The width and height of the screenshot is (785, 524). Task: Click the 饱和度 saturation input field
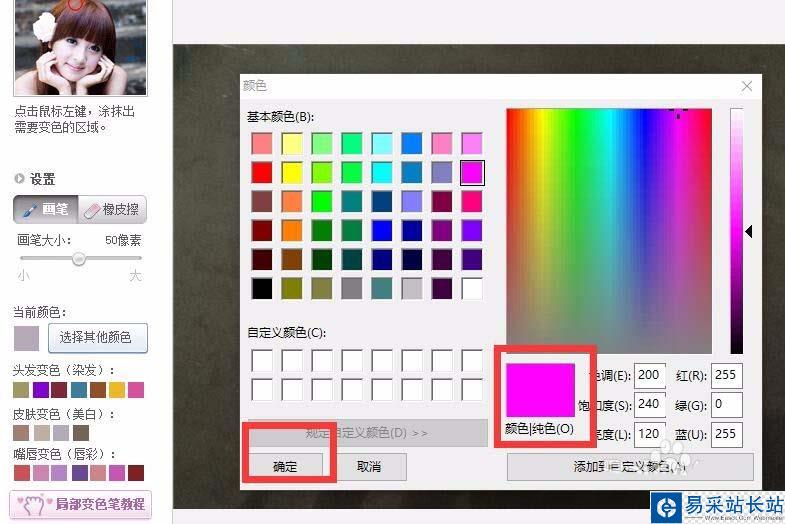(x=650, y=405)
